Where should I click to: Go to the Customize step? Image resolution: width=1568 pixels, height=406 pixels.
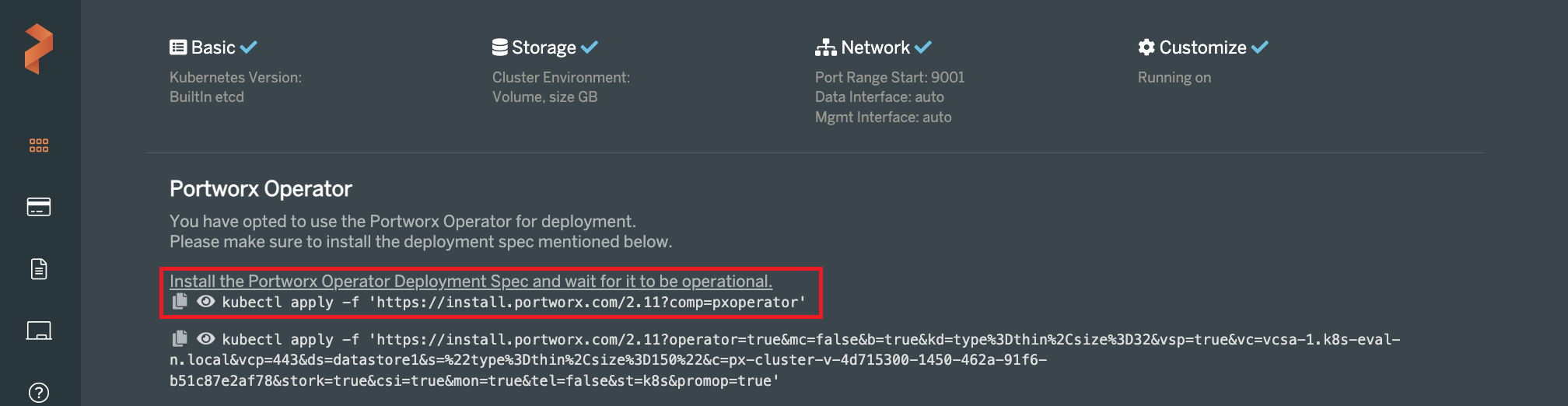(x=1202, y=47)
